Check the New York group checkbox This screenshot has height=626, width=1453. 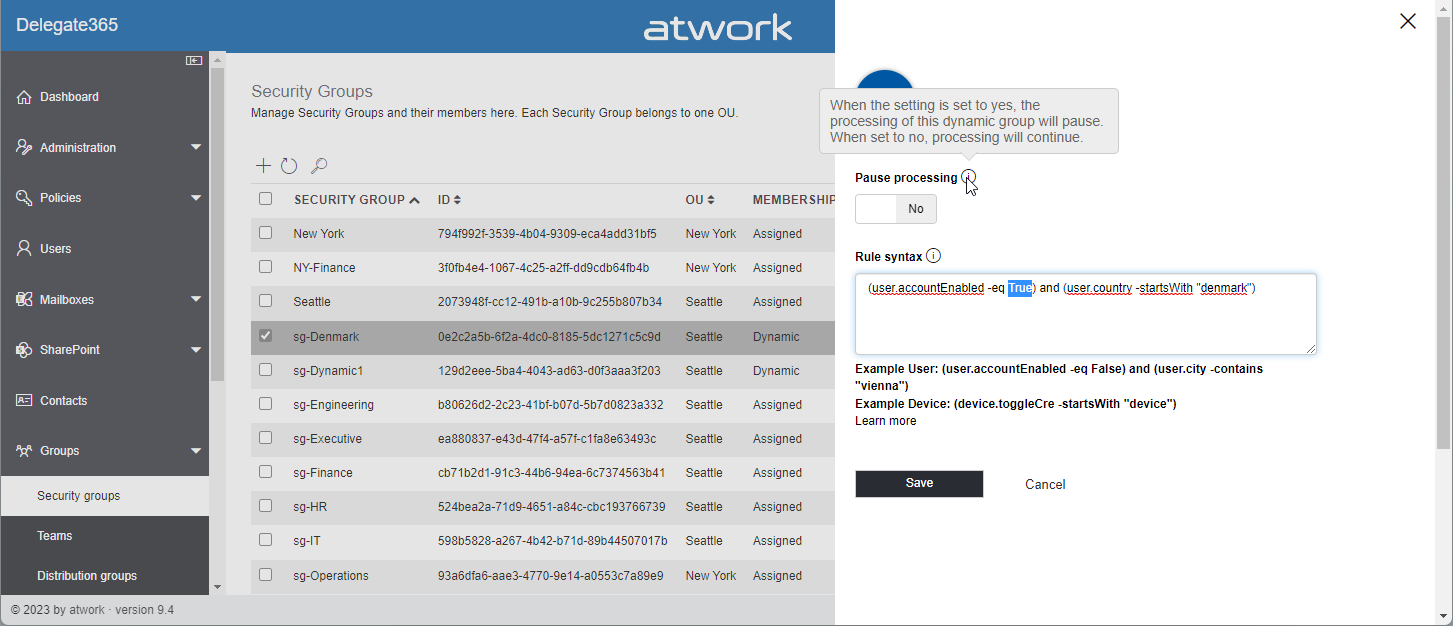(265, 233)
